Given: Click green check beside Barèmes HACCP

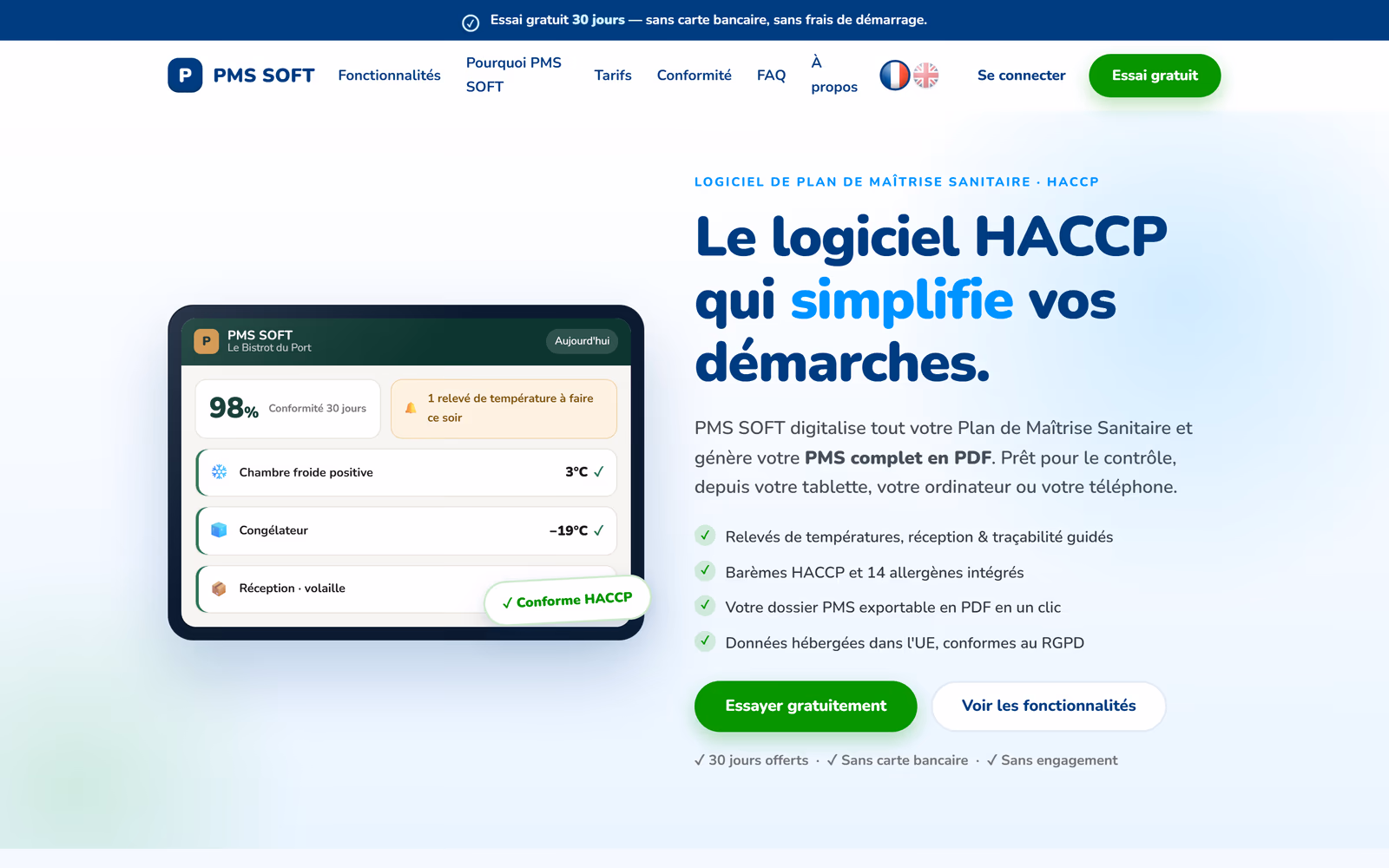Looking at the screenshot, I should tap(705, 571).
